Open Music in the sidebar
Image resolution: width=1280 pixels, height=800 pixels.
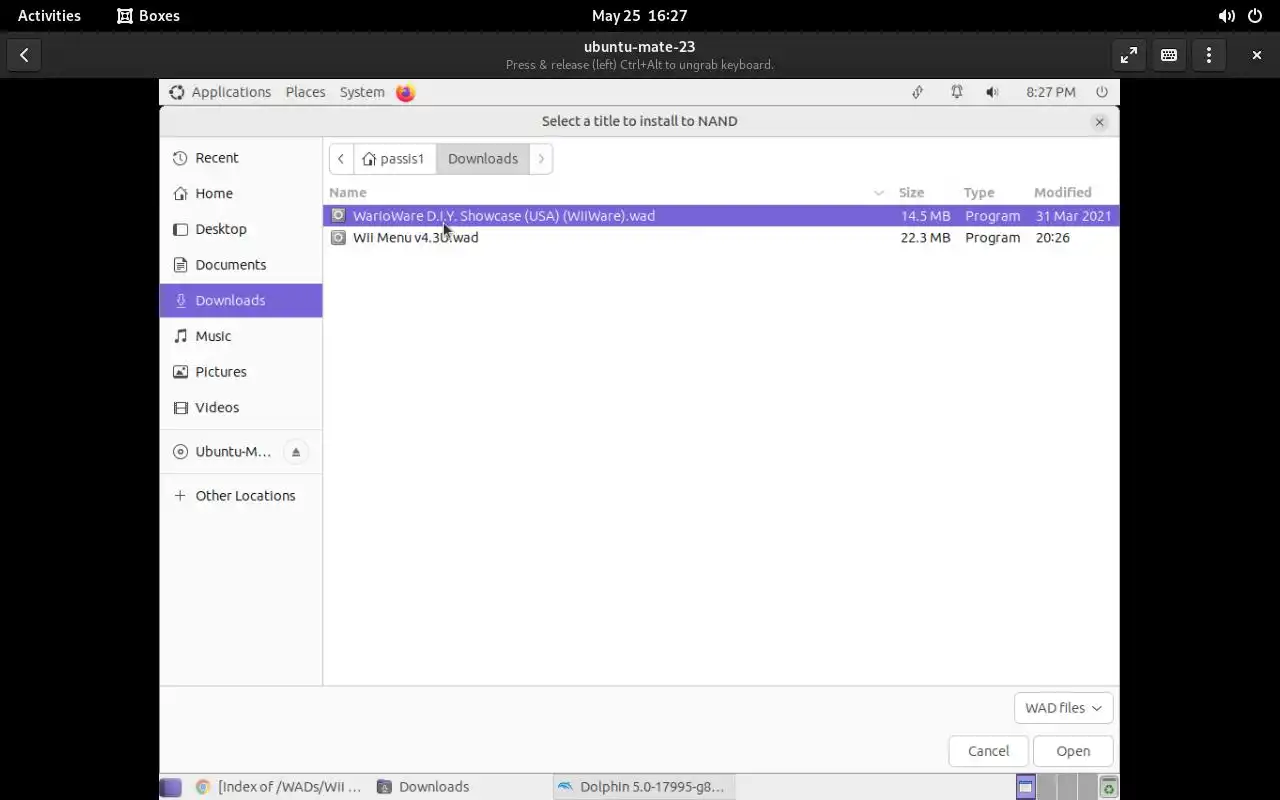(240, 336)
